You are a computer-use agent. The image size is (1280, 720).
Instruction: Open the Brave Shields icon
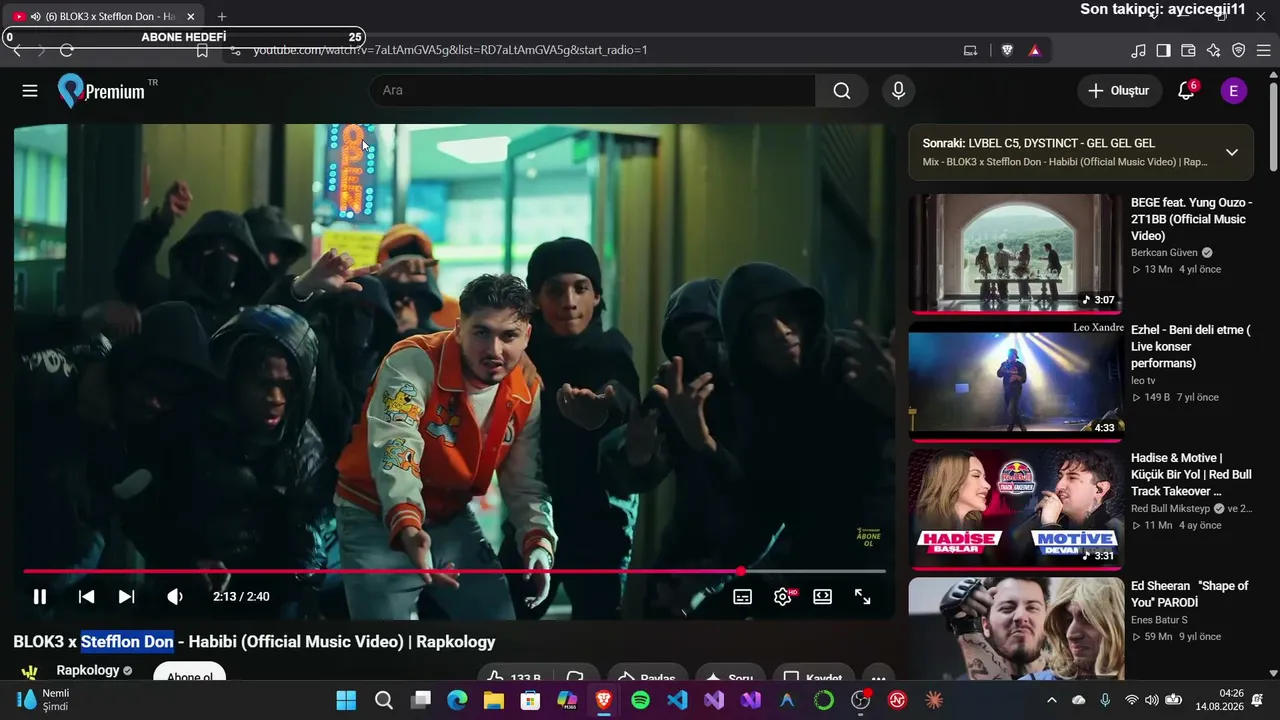click(1007, 50)
